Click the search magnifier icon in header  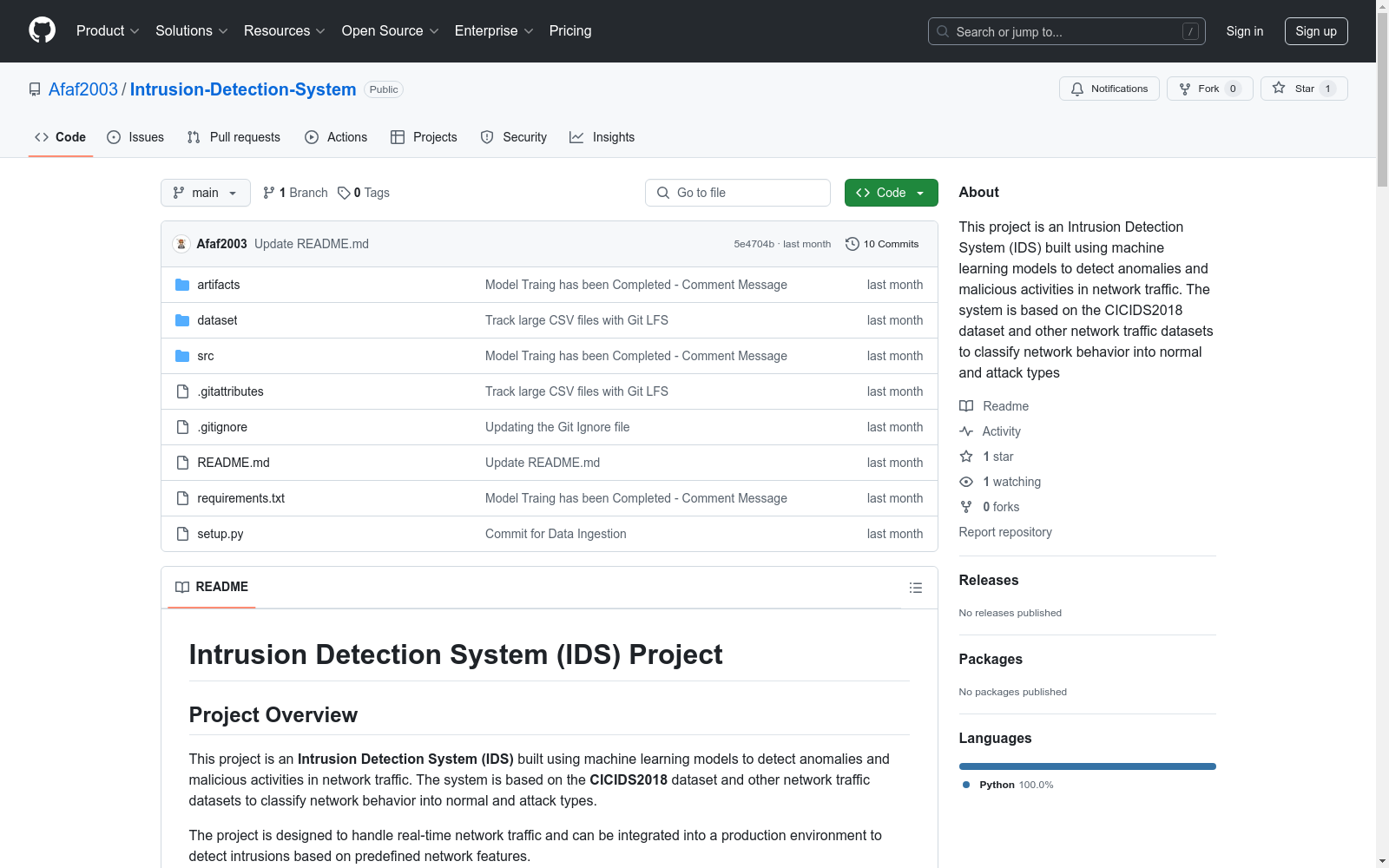[x=943, y=31]
